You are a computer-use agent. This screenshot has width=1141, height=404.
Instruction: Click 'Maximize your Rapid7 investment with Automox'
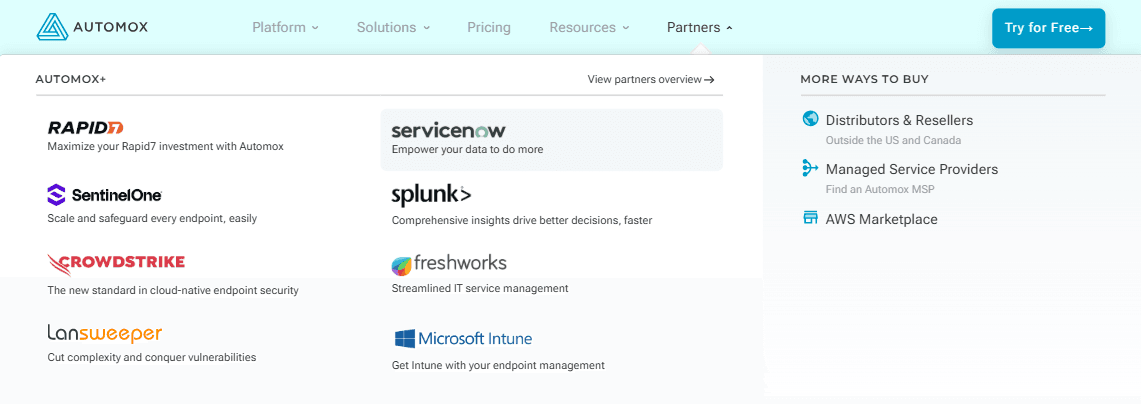(165, 146)
